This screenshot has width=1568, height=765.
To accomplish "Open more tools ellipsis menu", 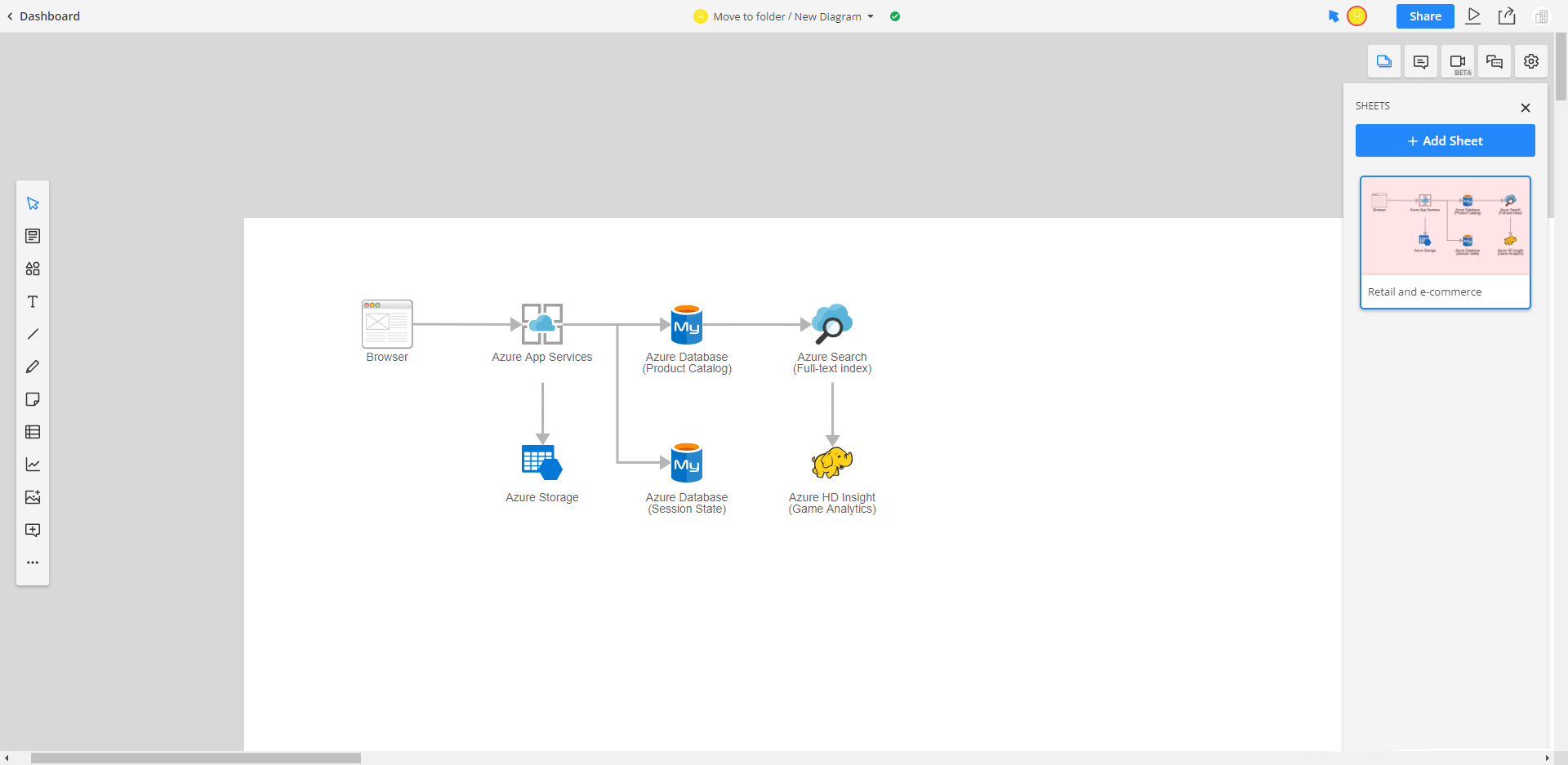I will pyautogui.click(x=33, y=563).
